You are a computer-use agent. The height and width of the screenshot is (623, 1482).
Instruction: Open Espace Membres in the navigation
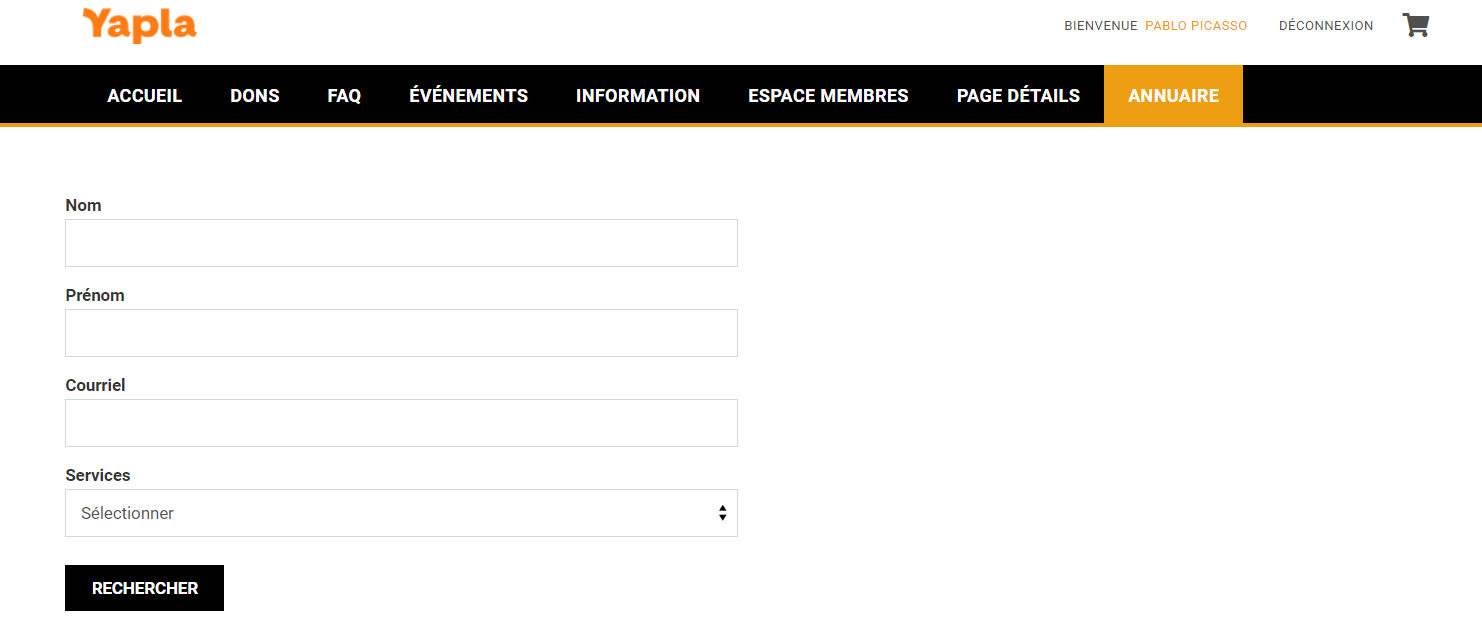click(828, 96)
